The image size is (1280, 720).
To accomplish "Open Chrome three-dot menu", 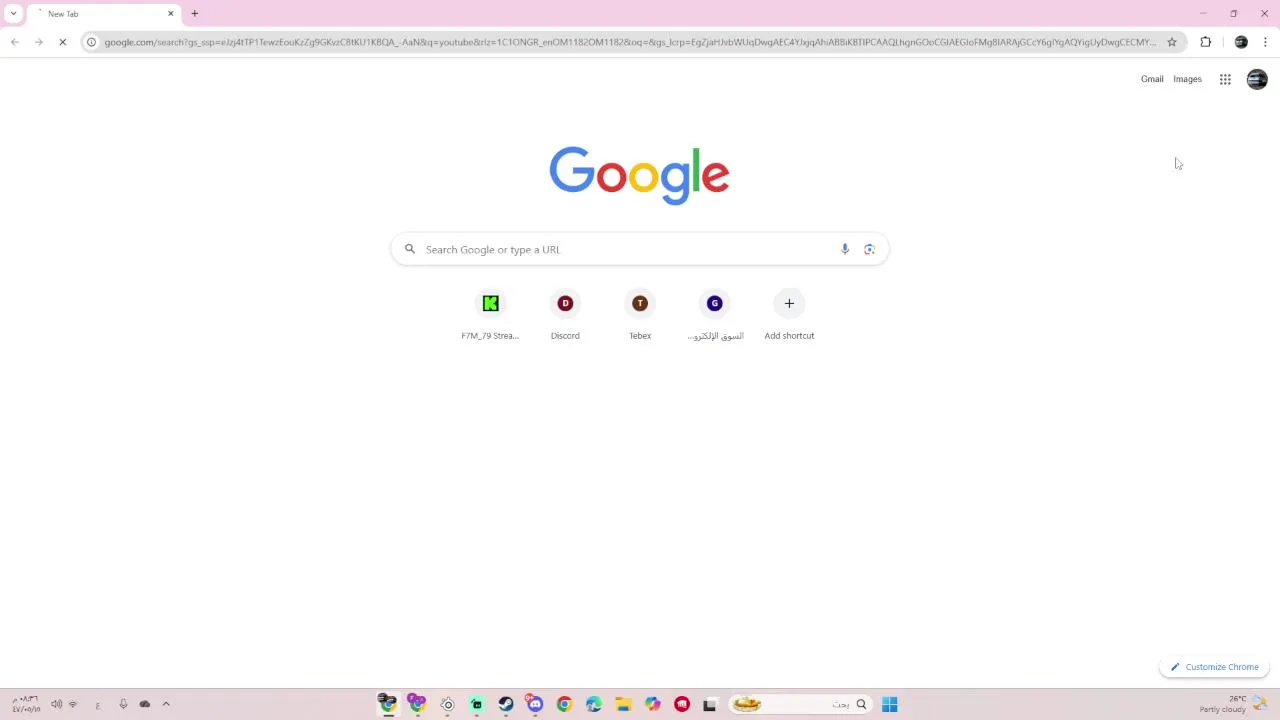I will [1265, 42].
